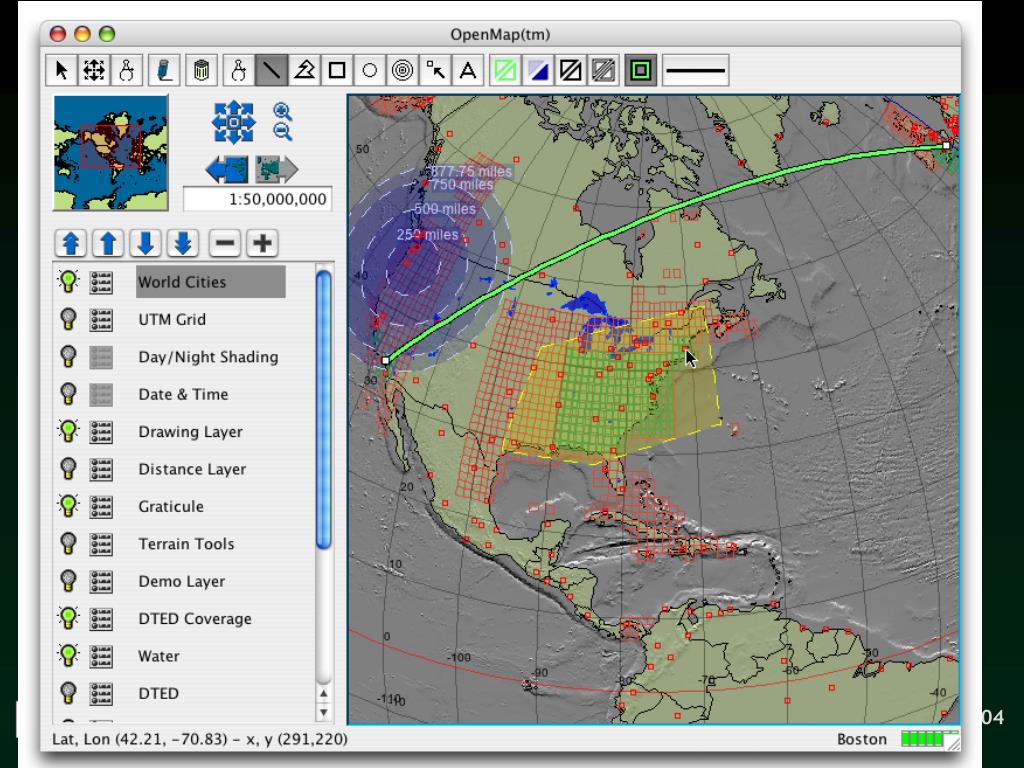Go forward to the next map projection
The width and height of the screenshot is (1024, 768).
click(x=276, y=170)
